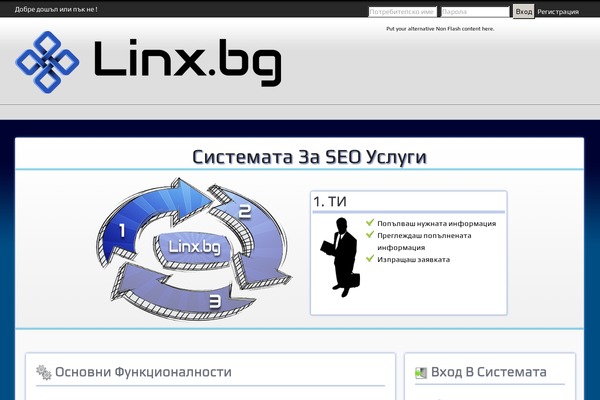Screen dimensions: 600x400
Task: Click the Добре дошъл или пък не greeting
Action: pyautogui.click(x=56, y=10)
